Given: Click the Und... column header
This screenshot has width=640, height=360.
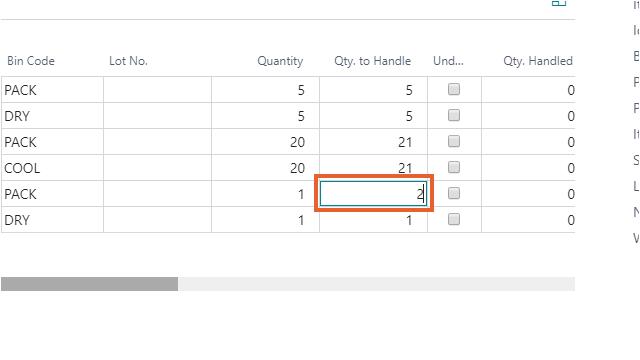Looking at the screenshot, I should [x=448, y=61].
